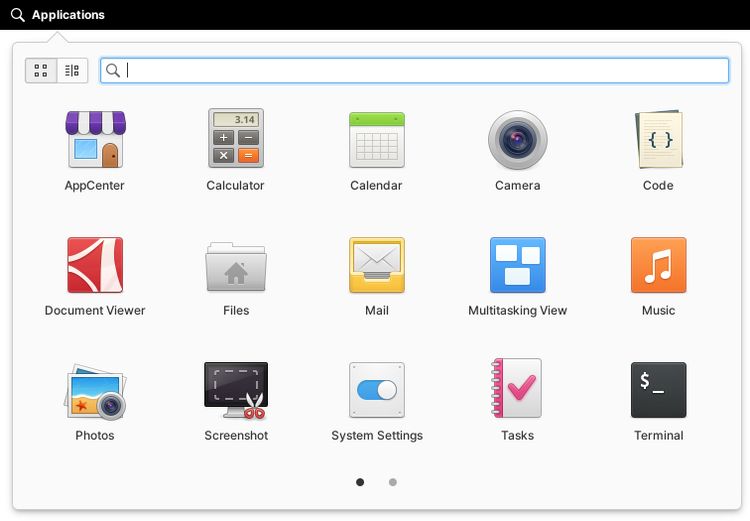Launch Document Viewer
750x521 pixels.
pos(95,265)
